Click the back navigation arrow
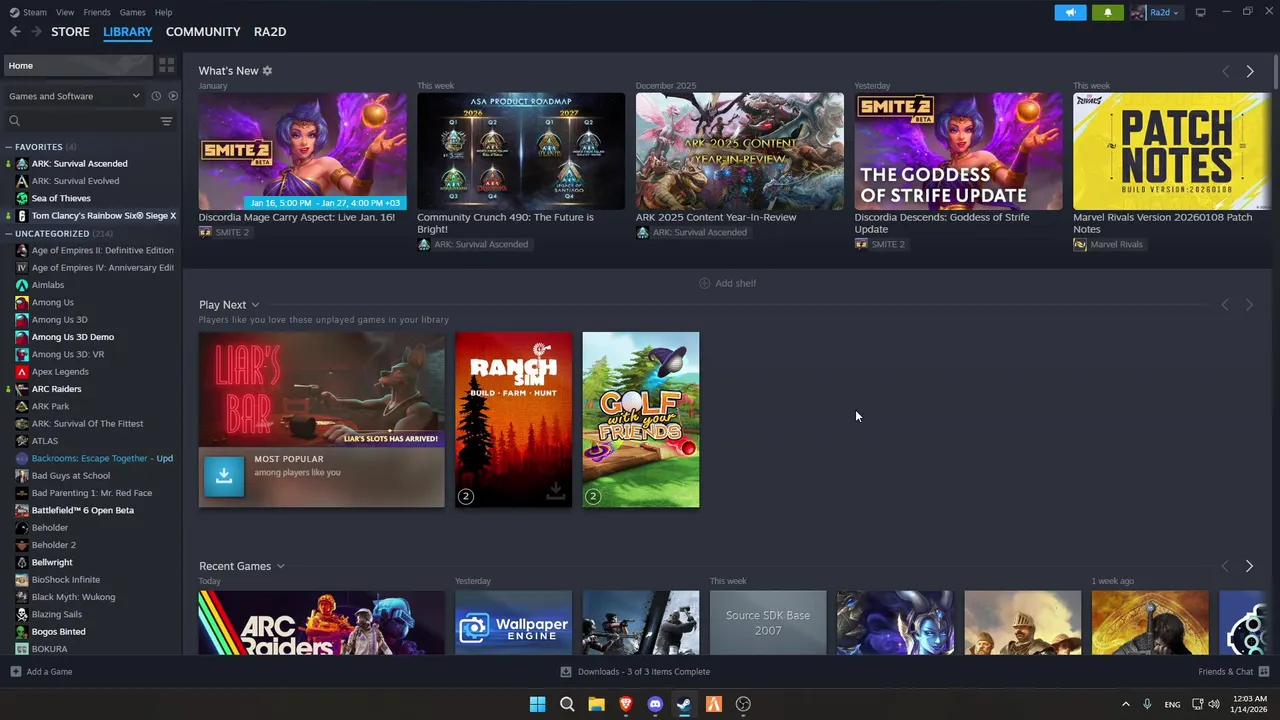 [15, 32]
